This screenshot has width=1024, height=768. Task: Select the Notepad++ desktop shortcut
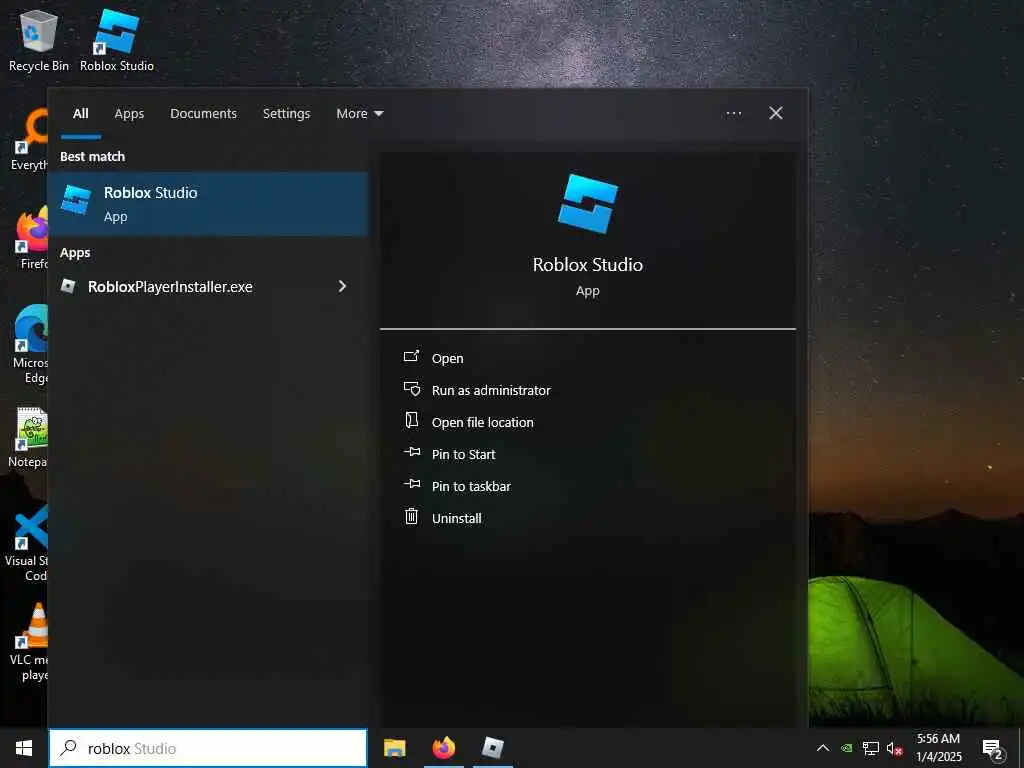tap(27, 437)
